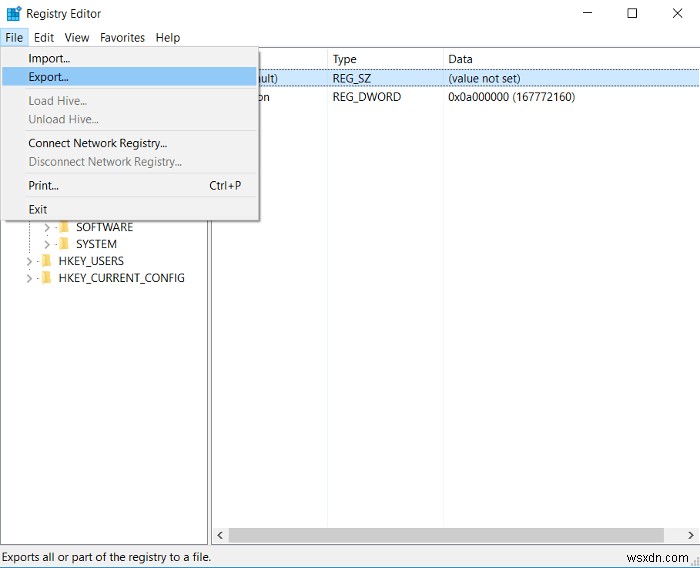Open the Favorites menu
The height and width of the screenshot is (568, 700).
coord(122,38)
